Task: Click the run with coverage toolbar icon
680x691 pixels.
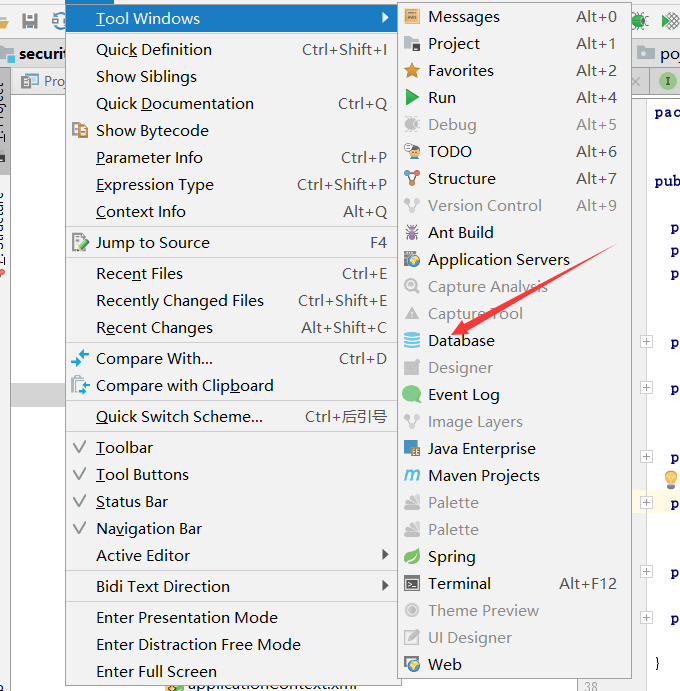Action: click(670, 21)
